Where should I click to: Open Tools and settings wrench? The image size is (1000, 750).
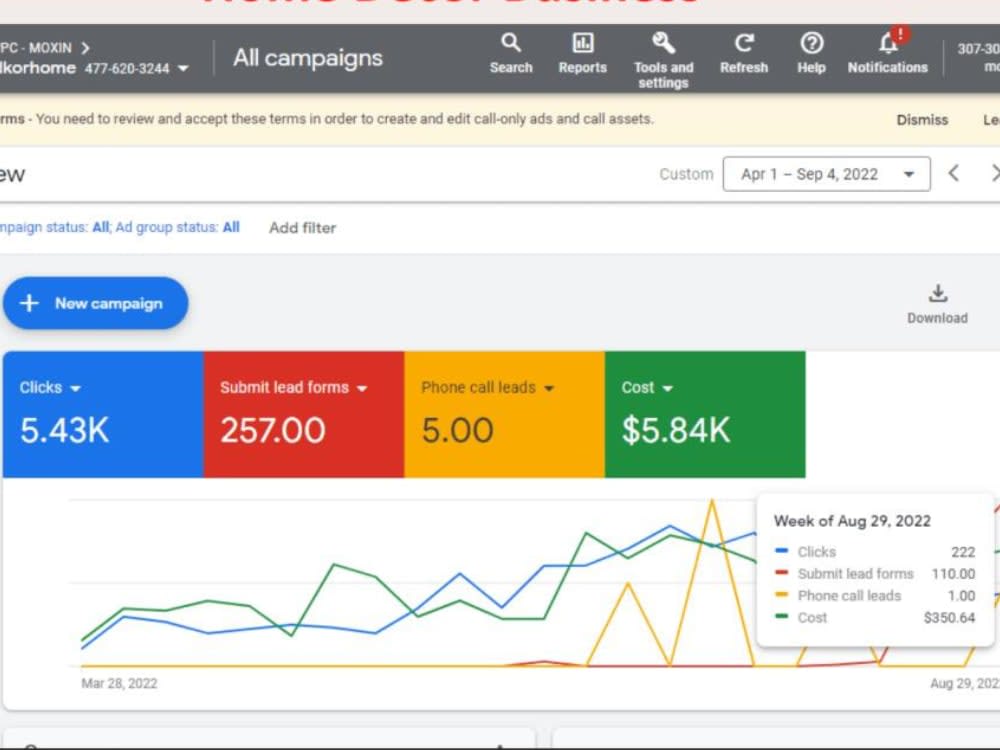[663, 43]
